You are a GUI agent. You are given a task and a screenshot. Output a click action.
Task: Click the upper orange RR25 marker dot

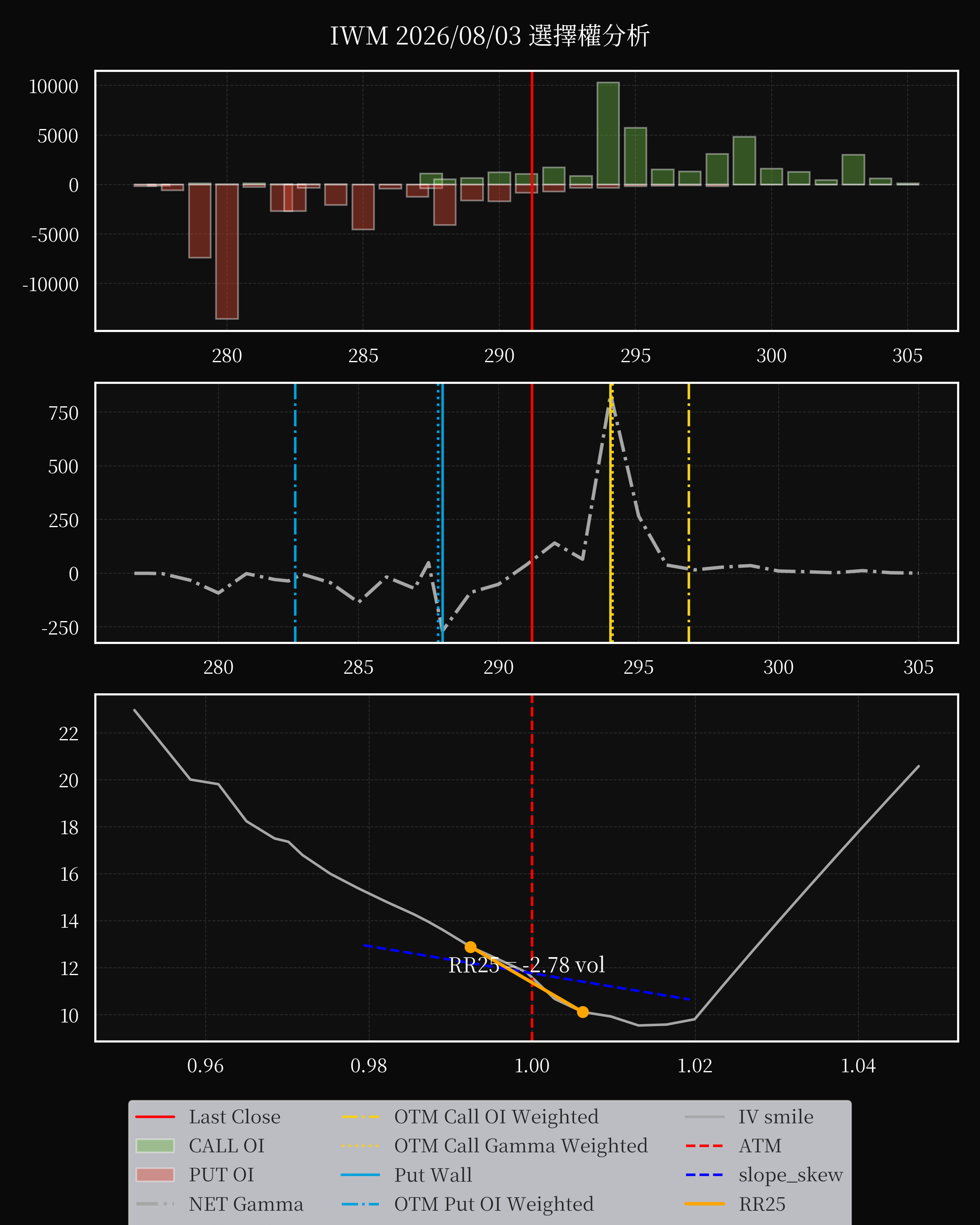[470, 947]
